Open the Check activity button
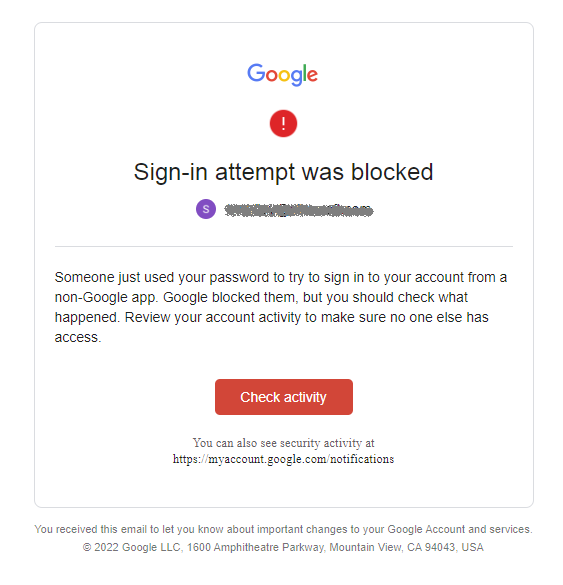The height and width of the screenshot is (585, 563). point(284,397)
